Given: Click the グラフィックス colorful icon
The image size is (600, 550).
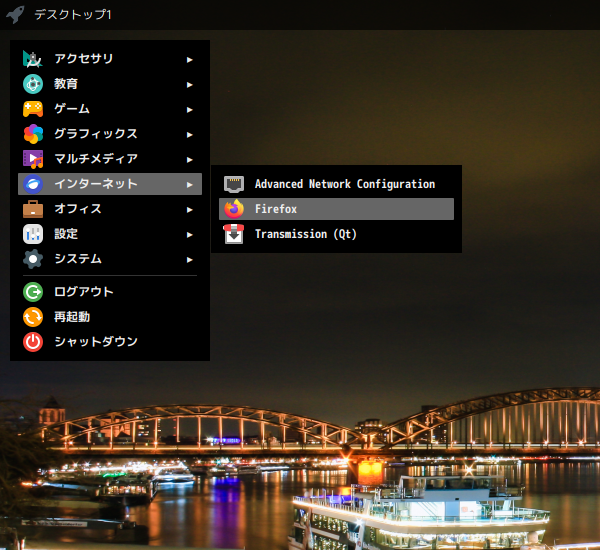Looking at the screenshot, I should point(33,134).
